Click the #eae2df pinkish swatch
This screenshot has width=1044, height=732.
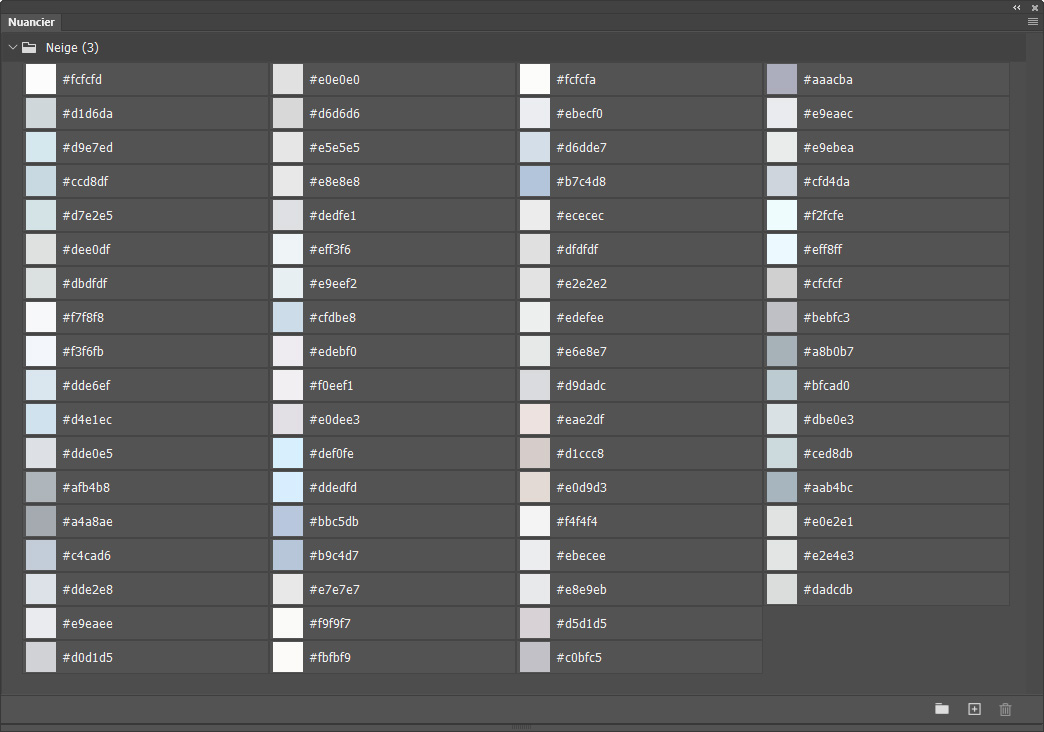click(535, 420)
